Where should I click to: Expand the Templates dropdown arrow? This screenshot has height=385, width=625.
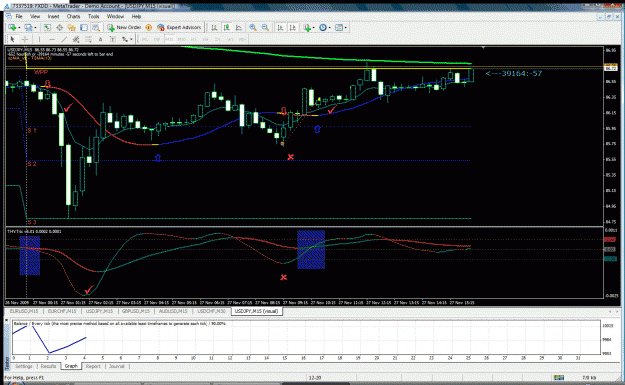point(346,28)
